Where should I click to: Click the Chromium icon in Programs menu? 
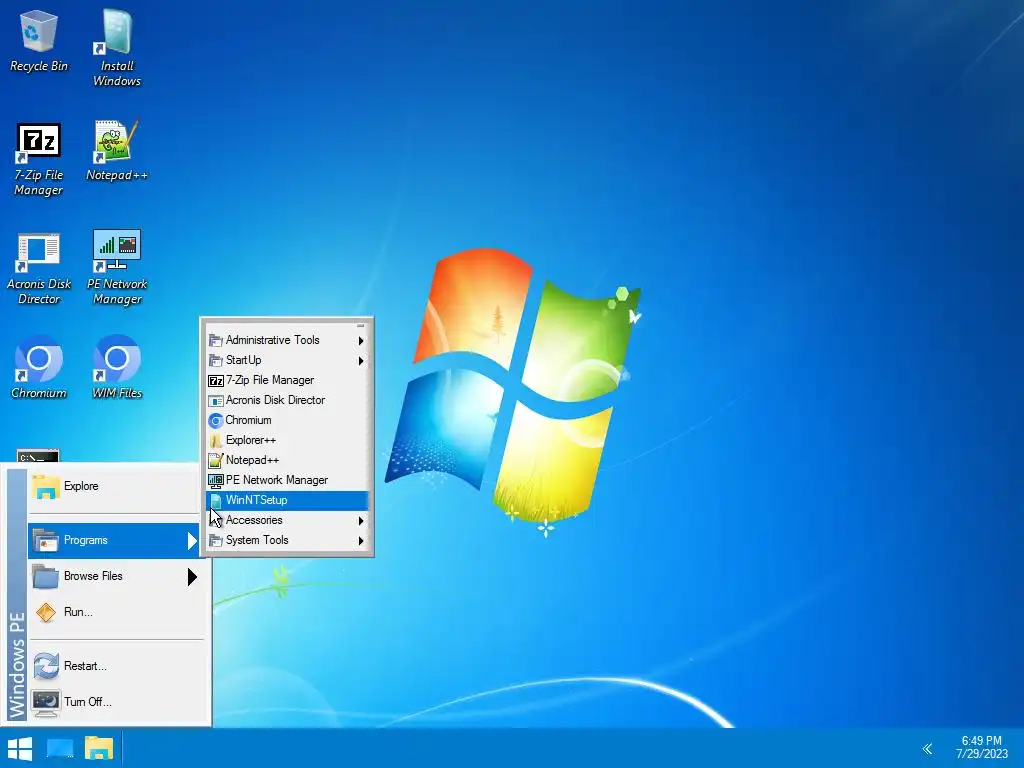coord(216,421)
